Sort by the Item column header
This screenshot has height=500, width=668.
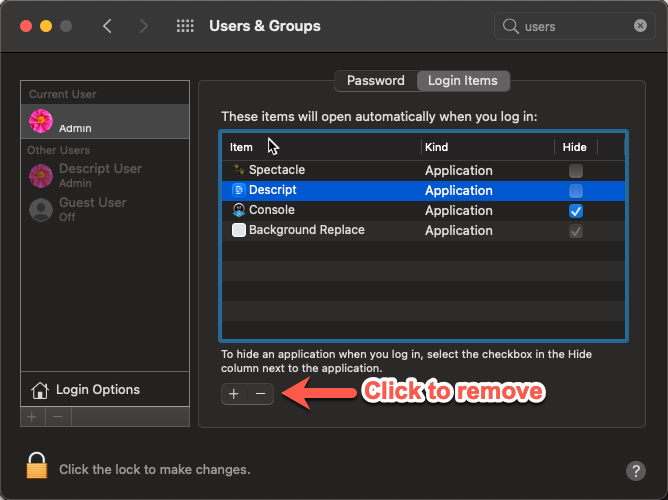322,147
